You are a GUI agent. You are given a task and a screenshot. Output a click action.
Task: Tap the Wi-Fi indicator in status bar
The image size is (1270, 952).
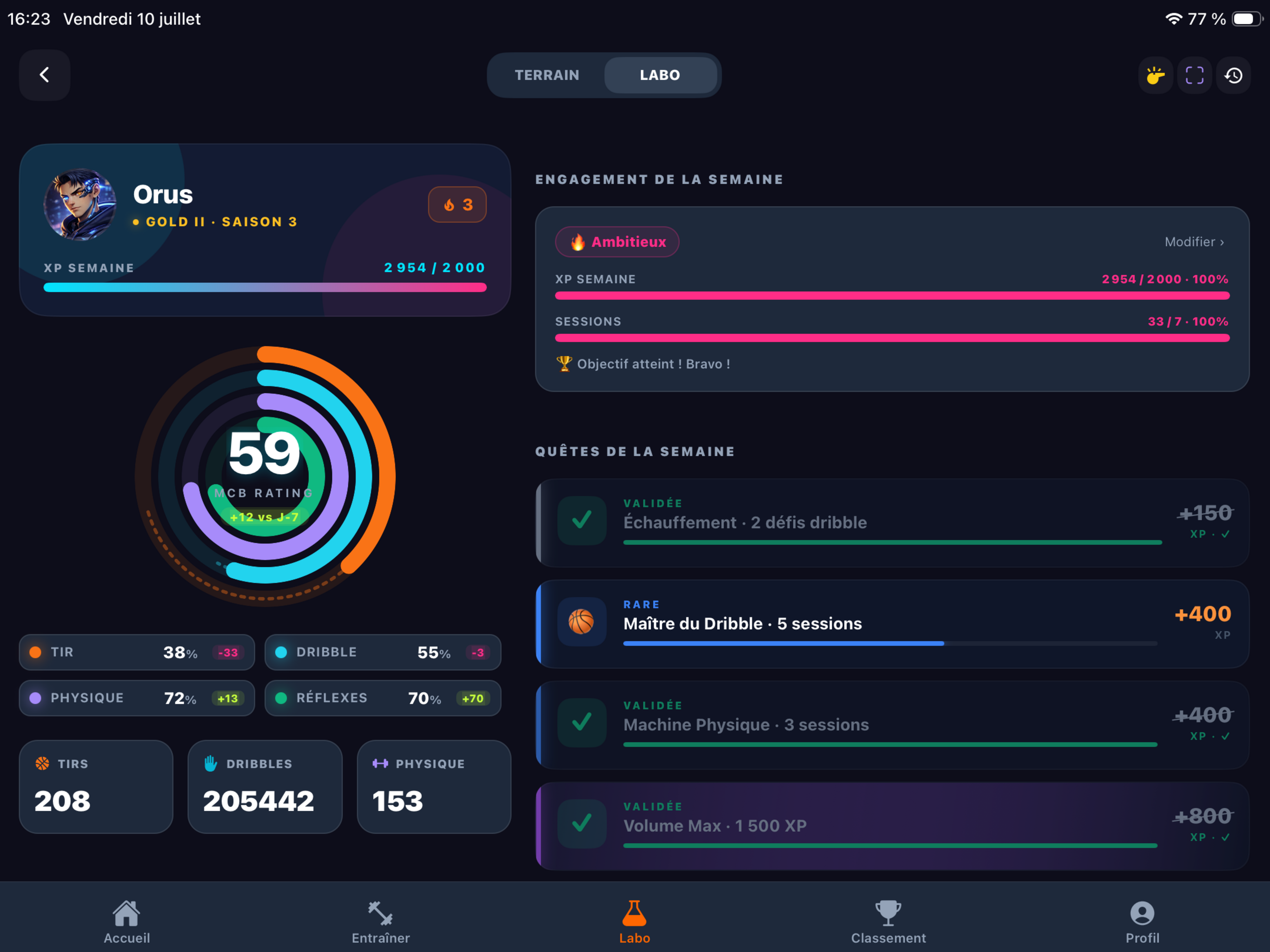(1174, 19)
